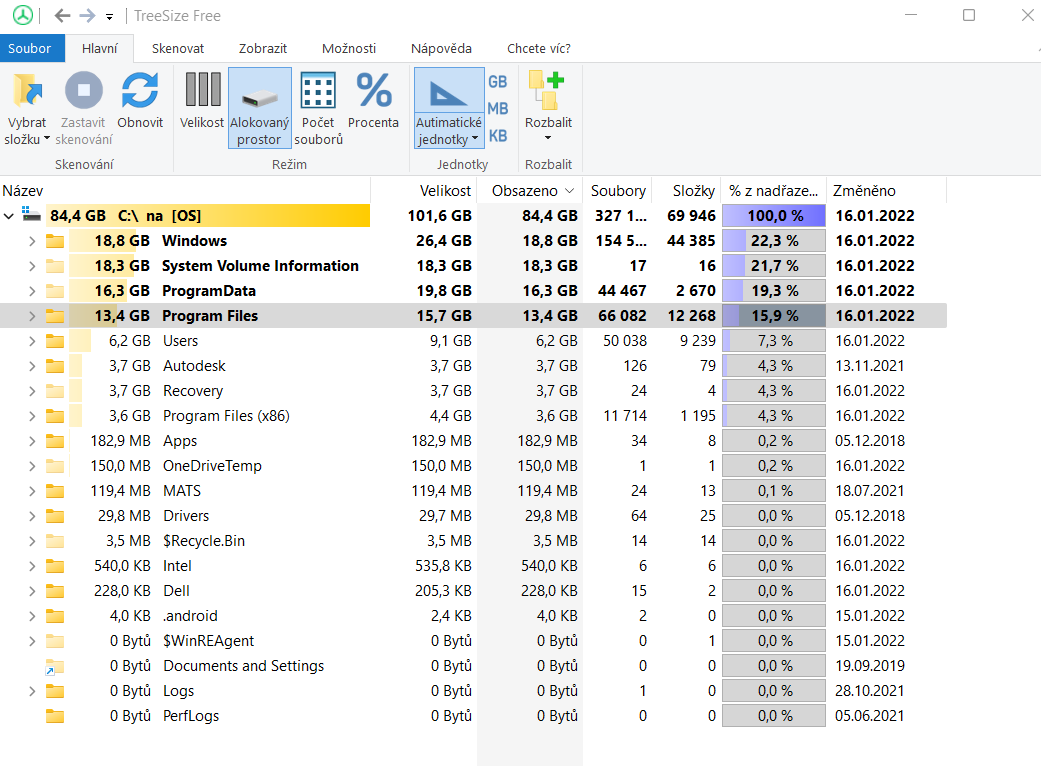
Task: Toggle Automatické jednotky units button
Action: coord(449,108)
